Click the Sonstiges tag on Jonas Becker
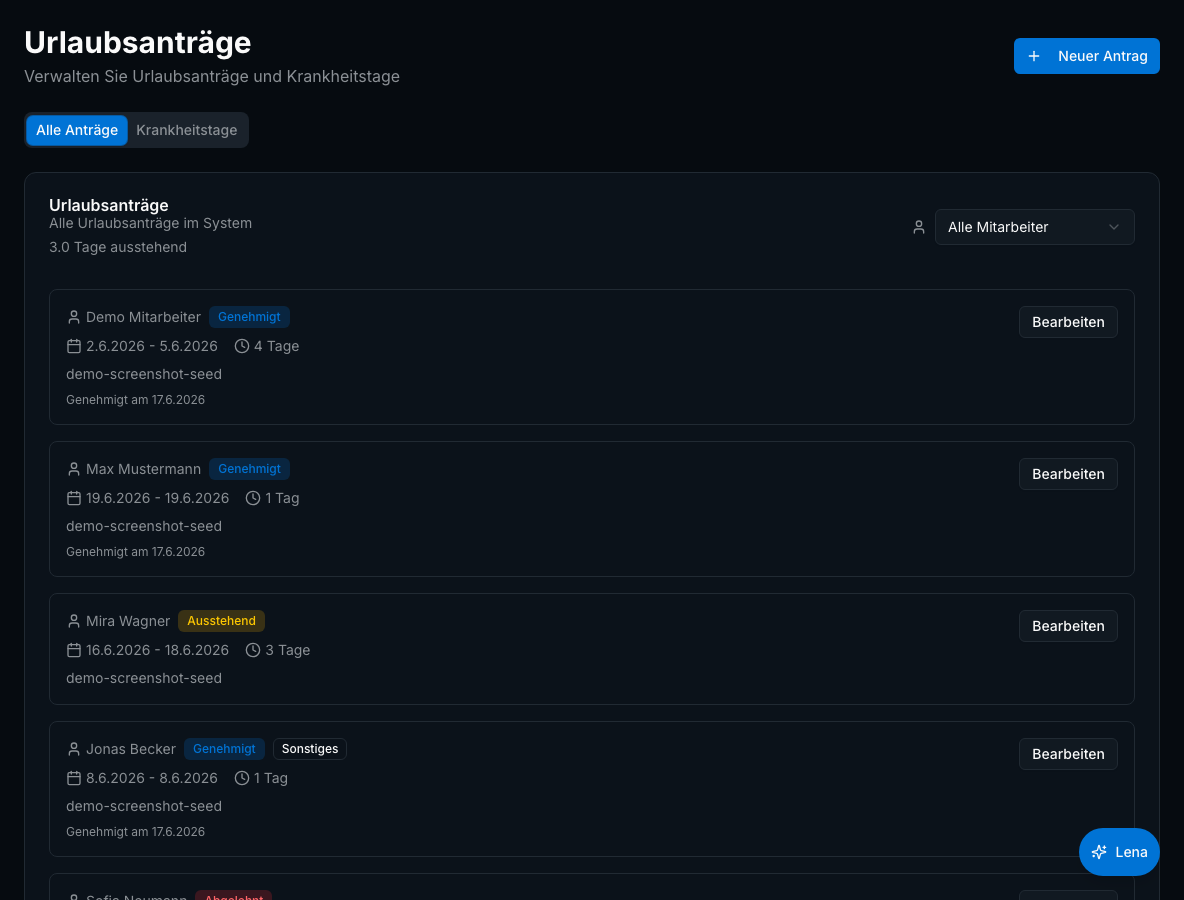The height and width of the screenshot is (900, 1184). (x=310, y=749)
